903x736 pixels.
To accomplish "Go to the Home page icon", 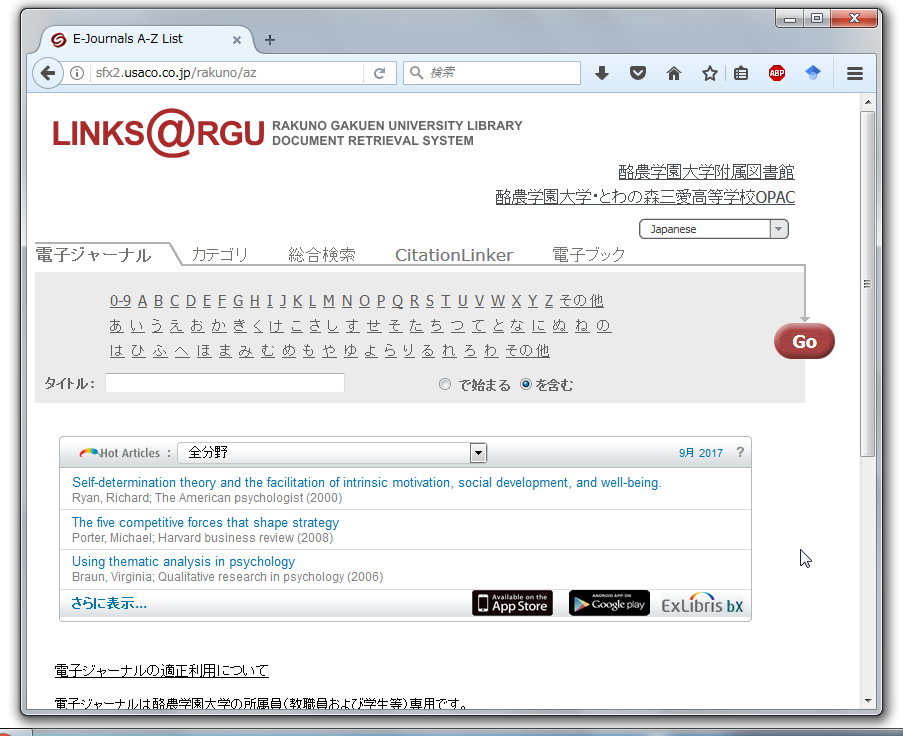I will [x=674, y=73].
